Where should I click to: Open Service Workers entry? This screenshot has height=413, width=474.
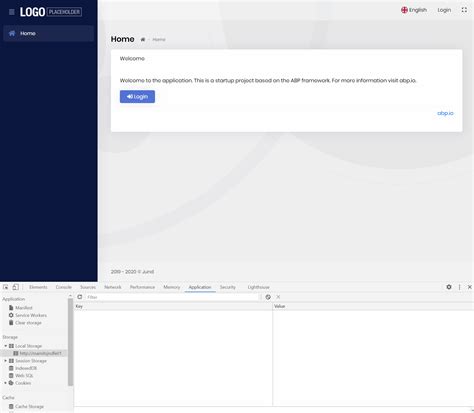pyautogui.click(x=28, y=315)
